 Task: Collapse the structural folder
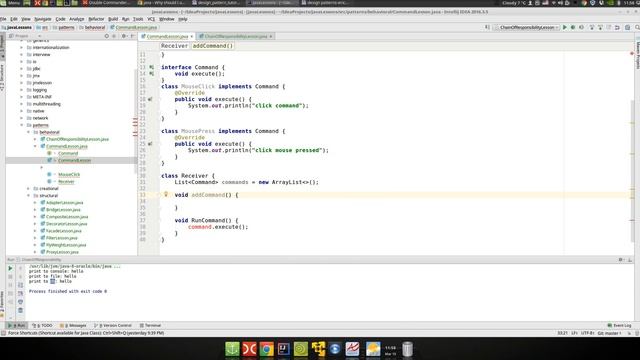29,196
